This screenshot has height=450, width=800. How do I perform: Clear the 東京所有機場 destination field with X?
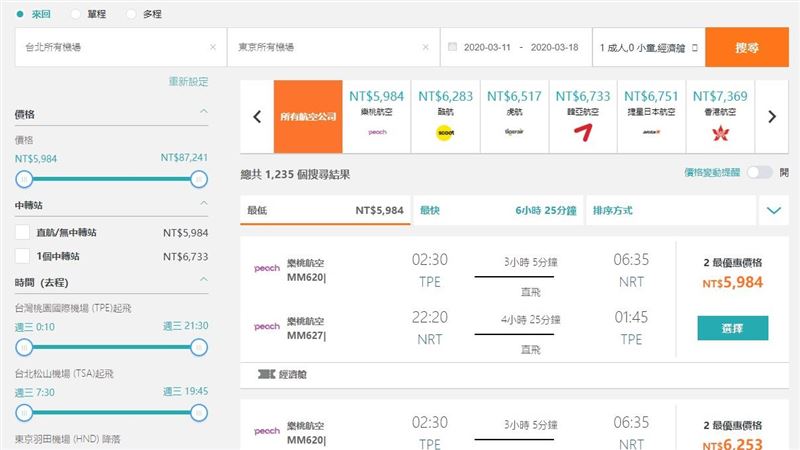point(426,47)
